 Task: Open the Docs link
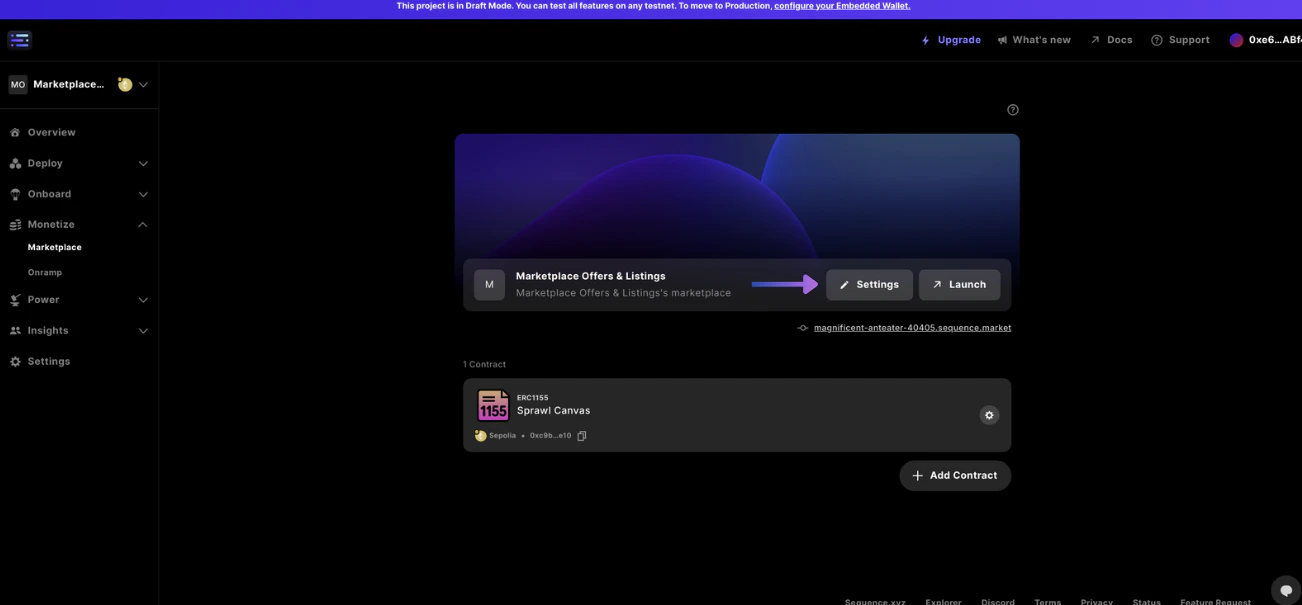pyautogui.click(x=1111, y=40)
